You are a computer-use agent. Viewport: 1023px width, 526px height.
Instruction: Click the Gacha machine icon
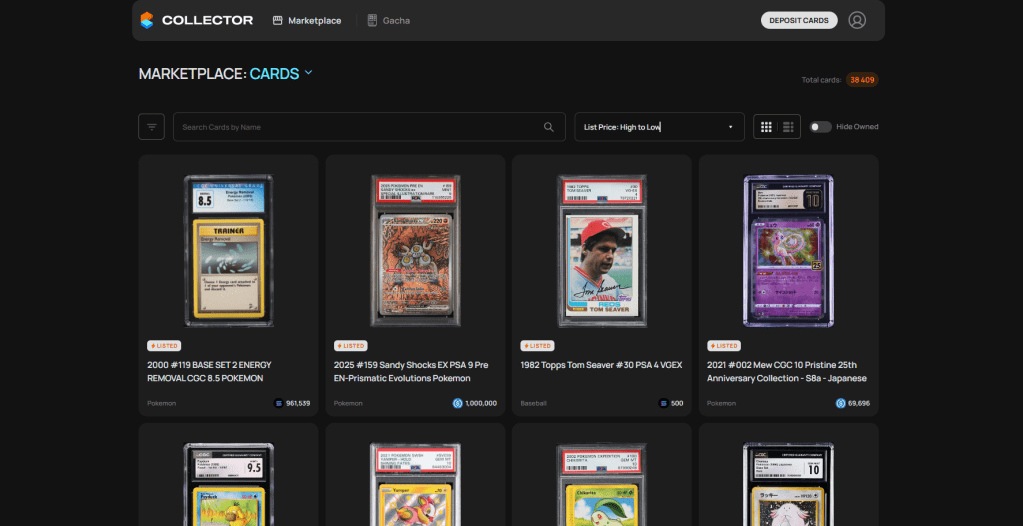point(372,20)
